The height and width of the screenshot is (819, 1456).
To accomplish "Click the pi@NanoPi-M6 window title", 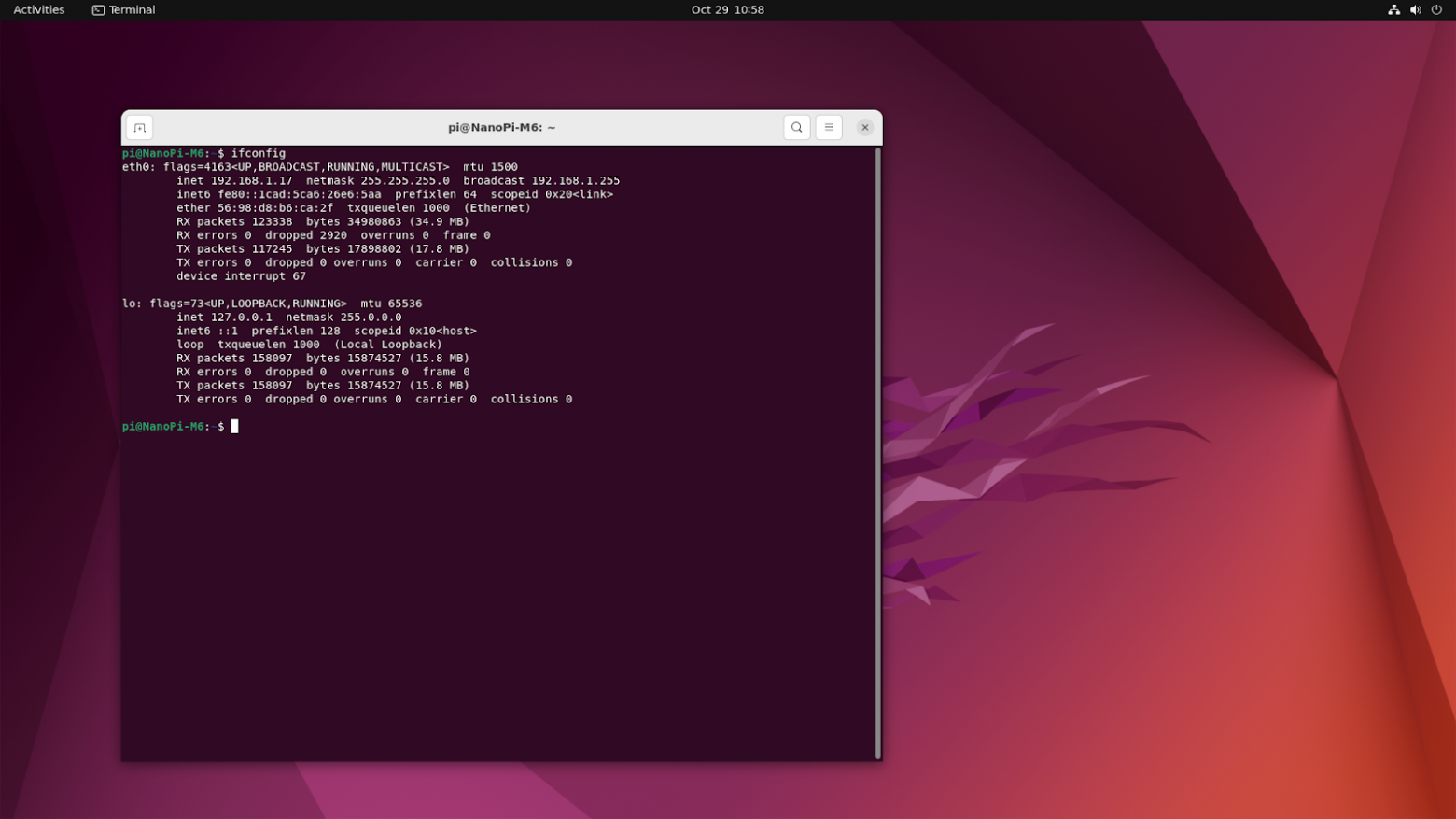I will coord(501,128).
